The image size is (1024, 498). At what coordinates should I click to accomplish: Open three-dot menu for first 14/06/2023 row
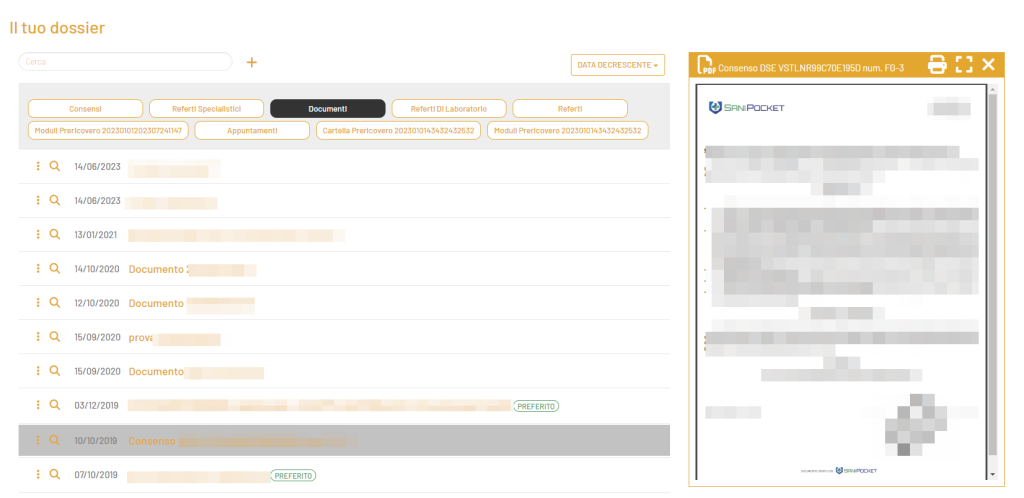click(x=38, y=167)
